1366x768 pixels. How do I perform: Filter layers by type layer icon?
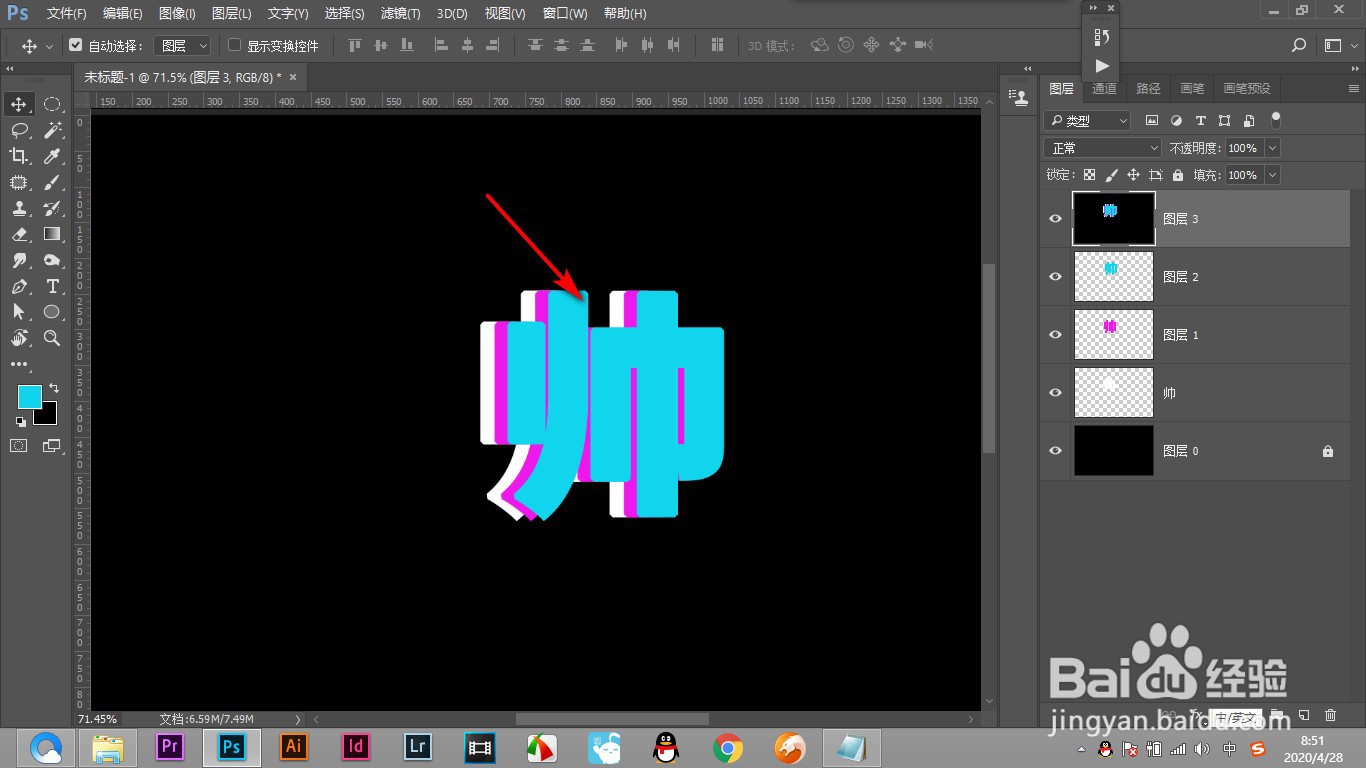1200,120
